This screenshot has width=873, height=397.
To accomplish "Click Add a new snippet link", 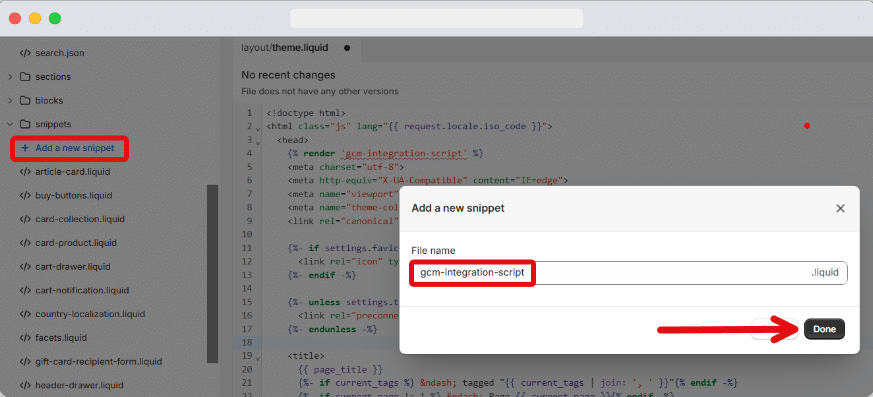I will 75,148.
